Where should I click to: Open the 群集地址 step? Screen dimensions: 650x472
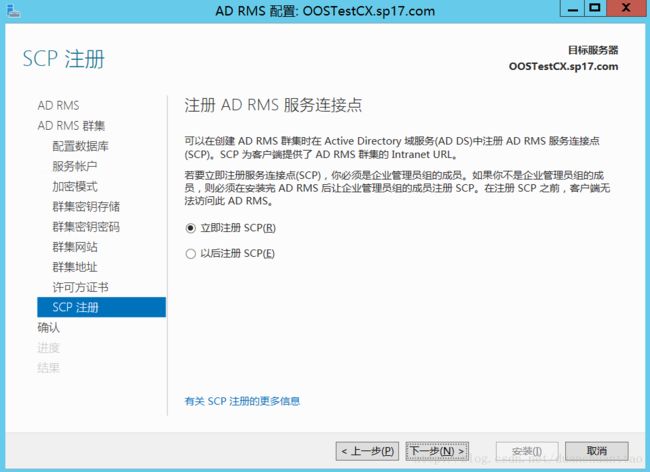coord(75,267)
